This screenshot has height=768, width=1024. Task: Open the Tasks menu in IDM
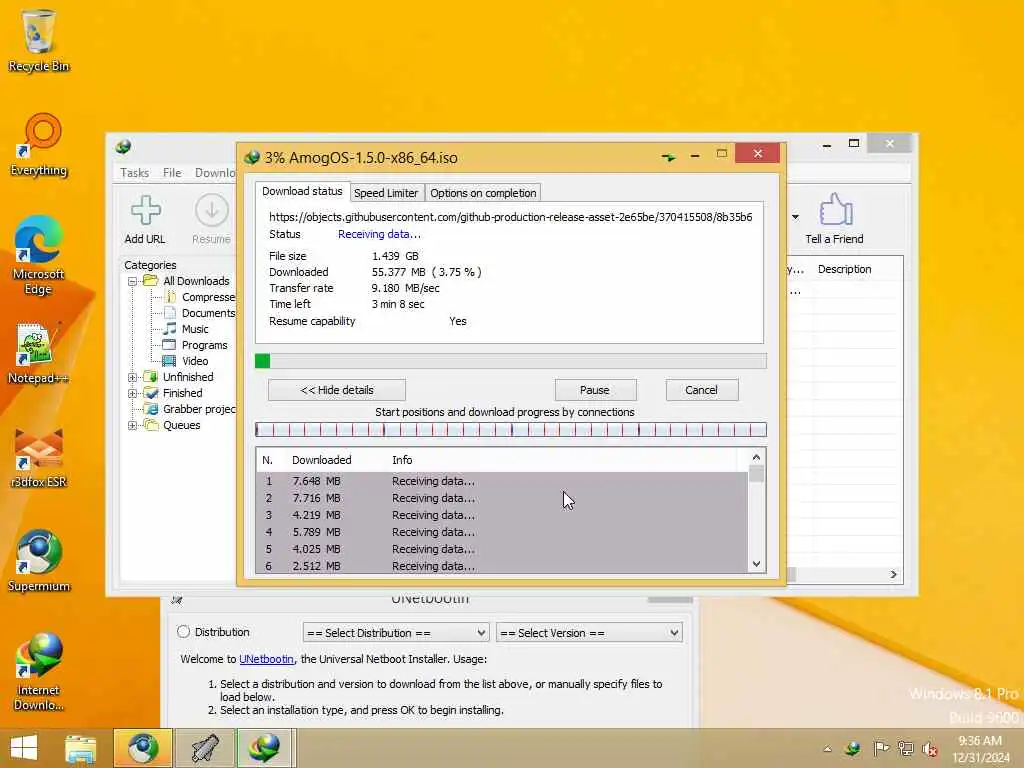(x=135, y=172)
